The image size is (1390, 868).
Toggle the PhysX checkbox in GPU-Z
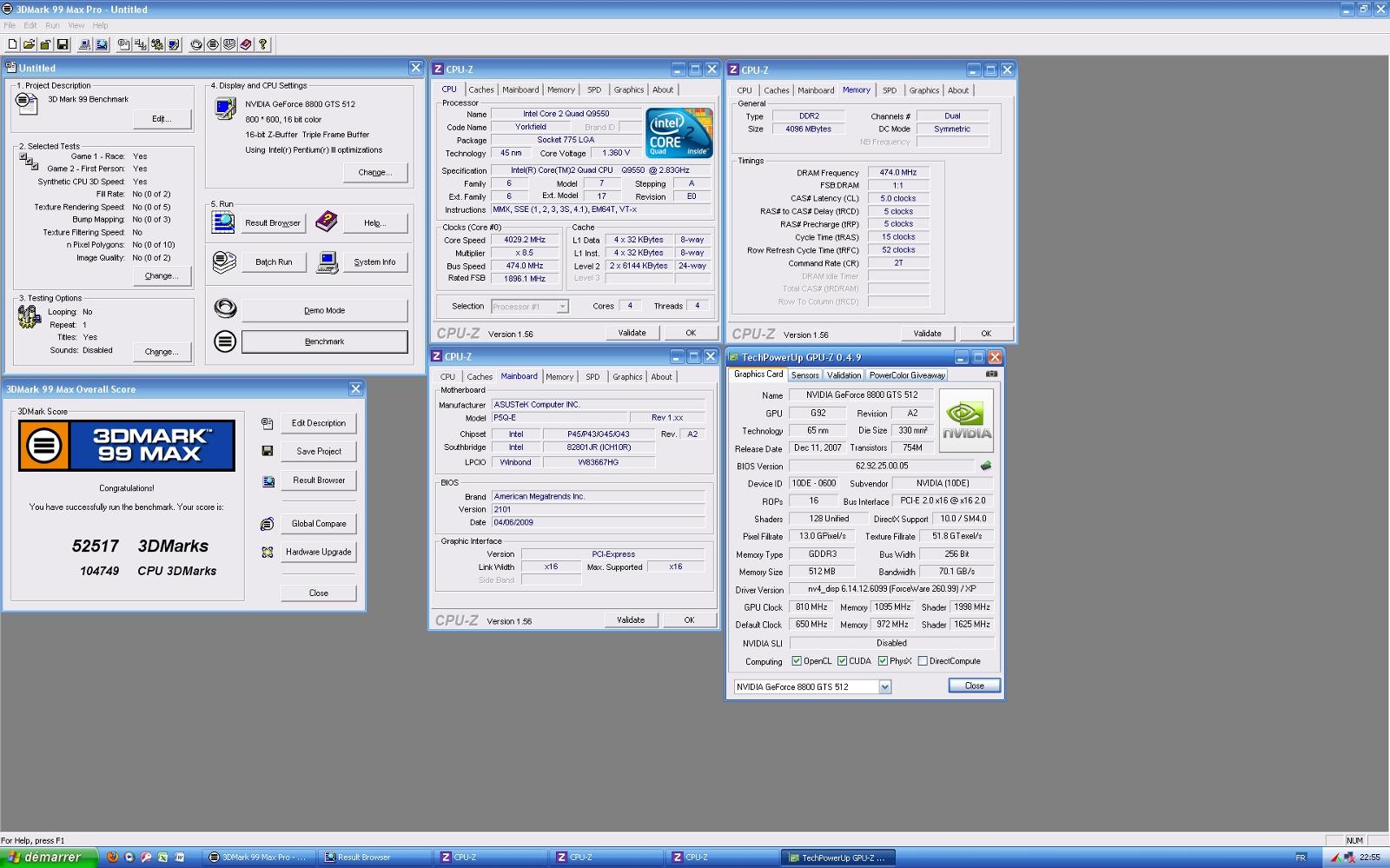(883, 660)
